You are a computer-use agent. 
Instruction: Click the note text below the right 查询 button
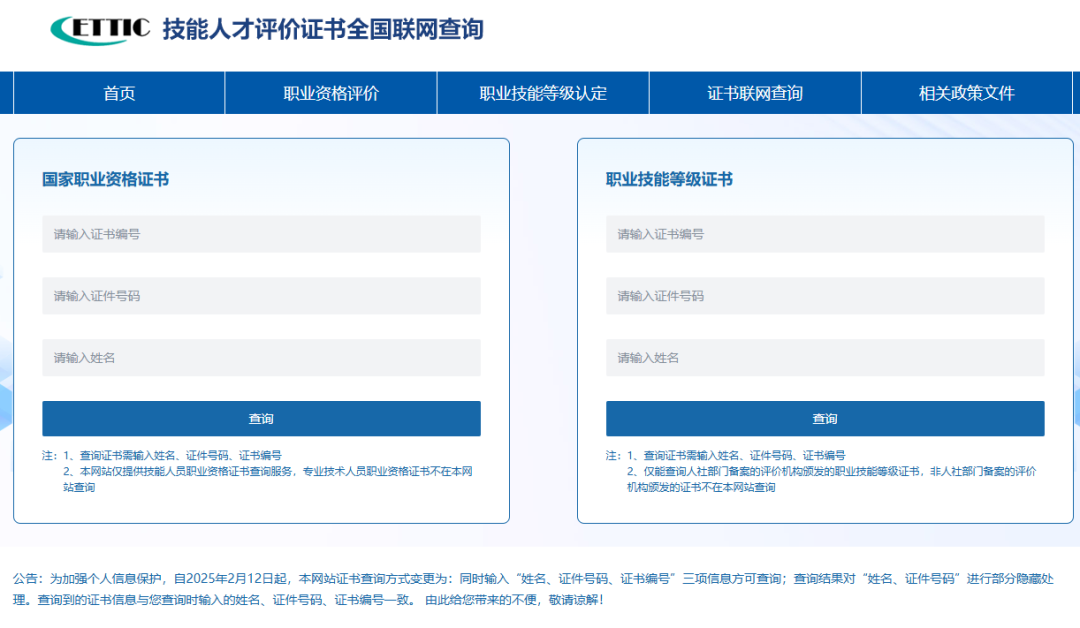click(x=825, y=471)
